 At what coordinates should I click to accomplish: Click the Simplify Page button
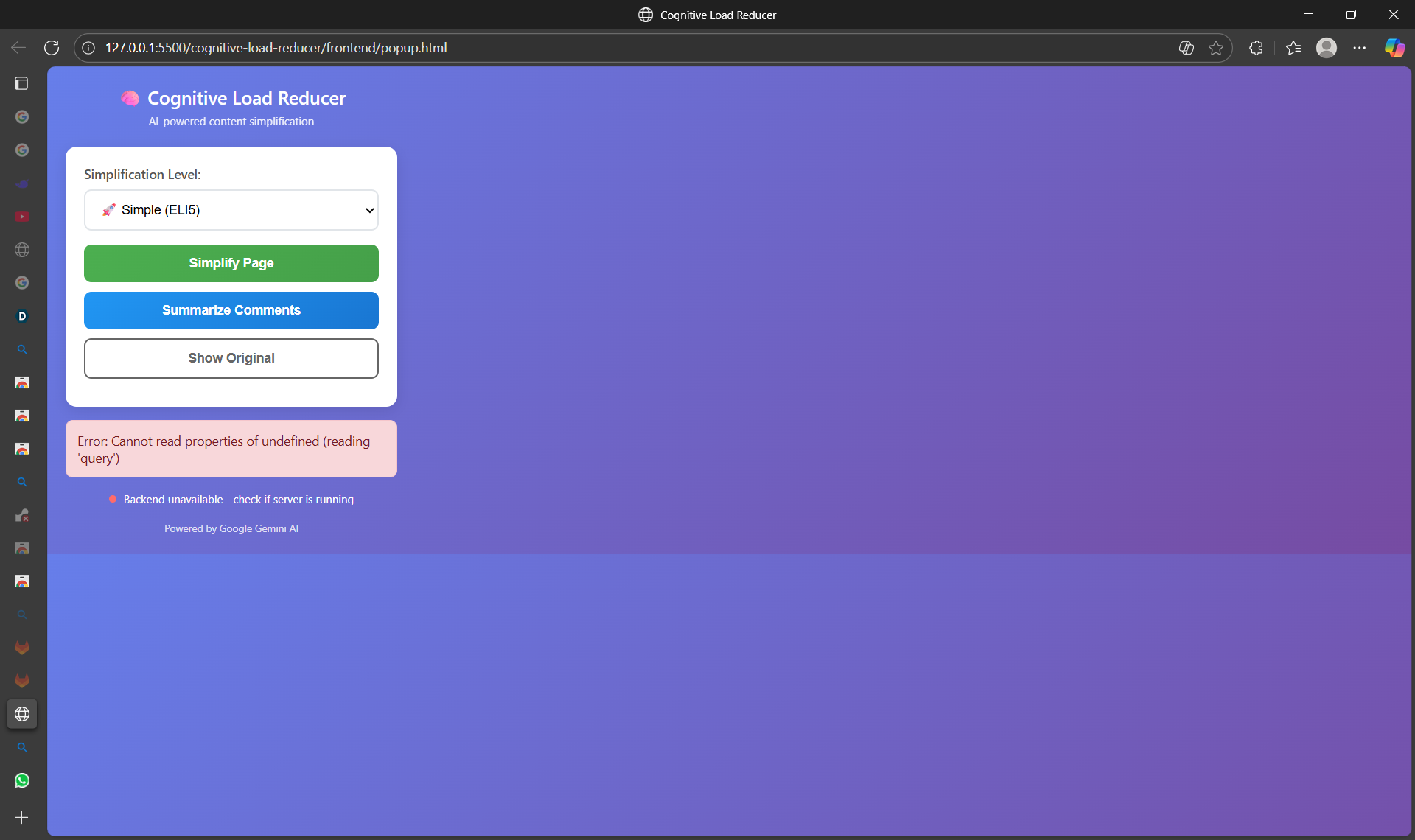tap(231, 263)
